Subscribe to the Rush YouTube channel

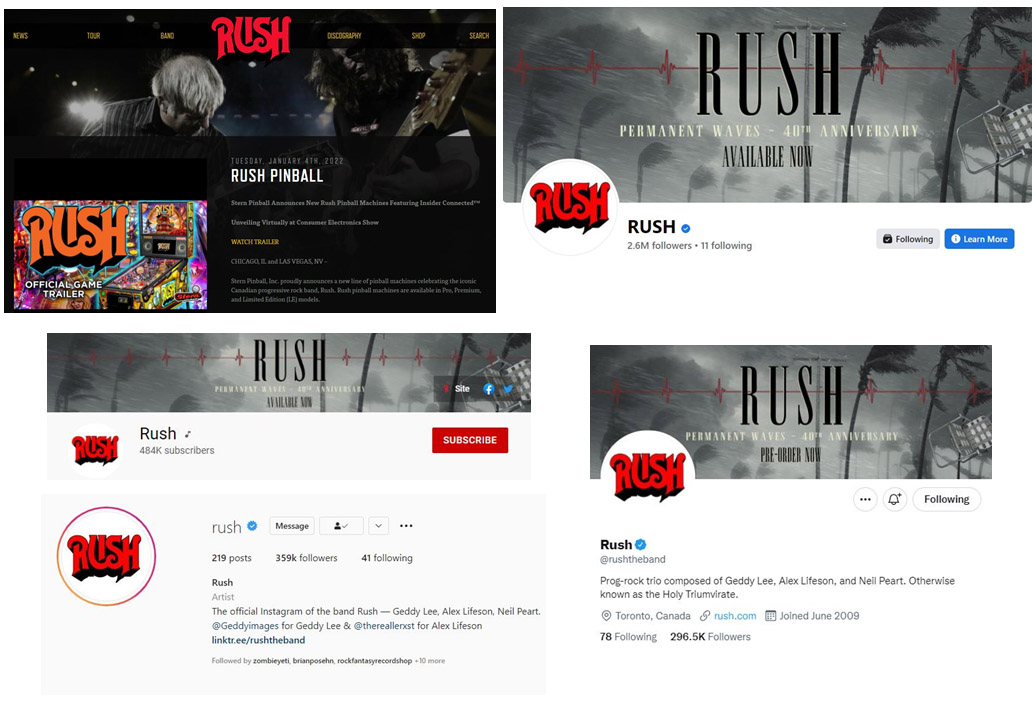click(470, 440)
